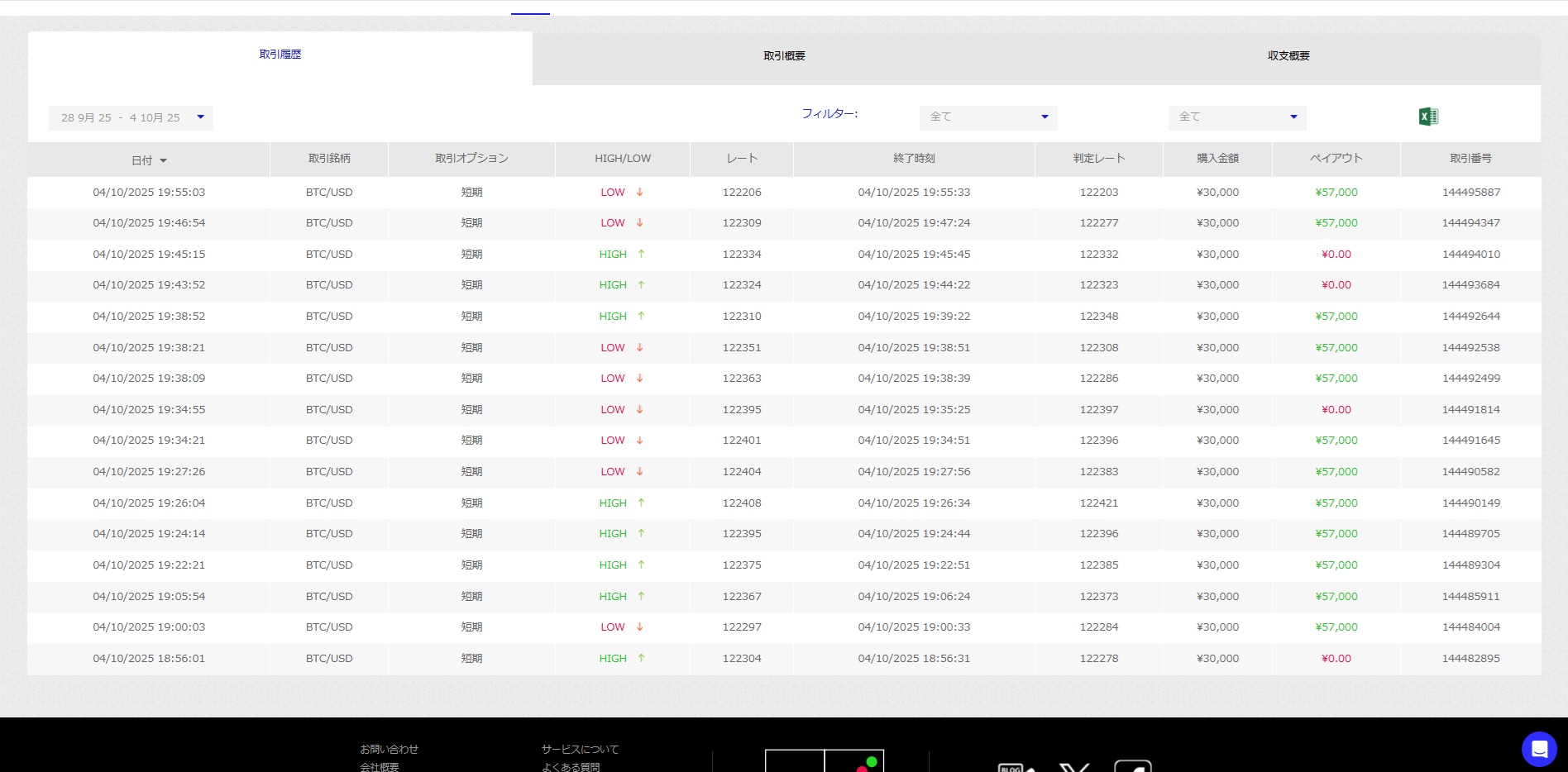
Task: Open the chat support bubble
Action: (x=1538, y=749)
